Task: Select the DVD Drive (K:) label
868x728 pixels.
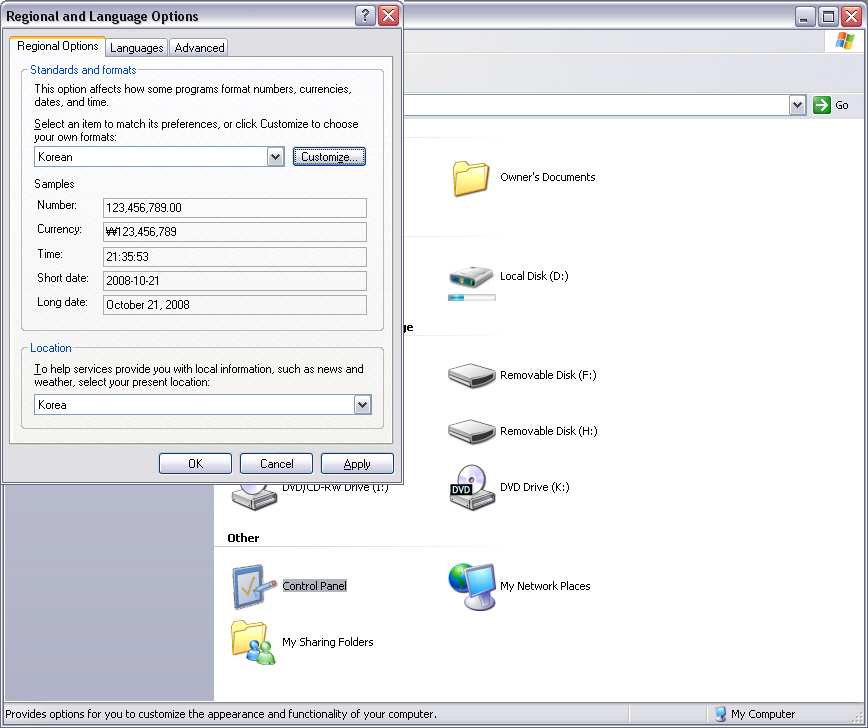Action: 535,487
